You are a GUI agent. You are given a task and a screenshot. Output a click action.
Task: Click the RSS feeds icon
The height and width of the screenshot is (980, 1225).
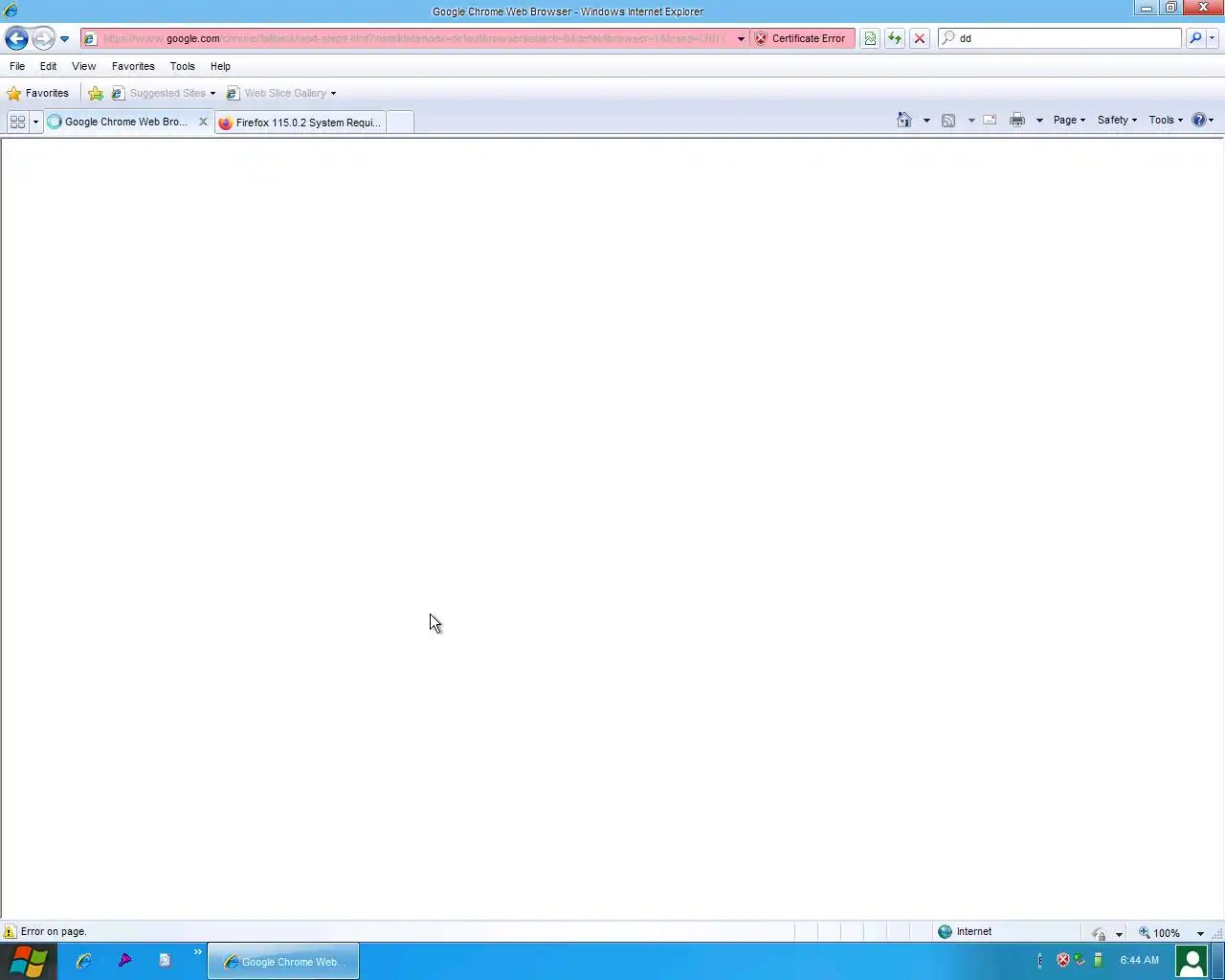point(948,120)
